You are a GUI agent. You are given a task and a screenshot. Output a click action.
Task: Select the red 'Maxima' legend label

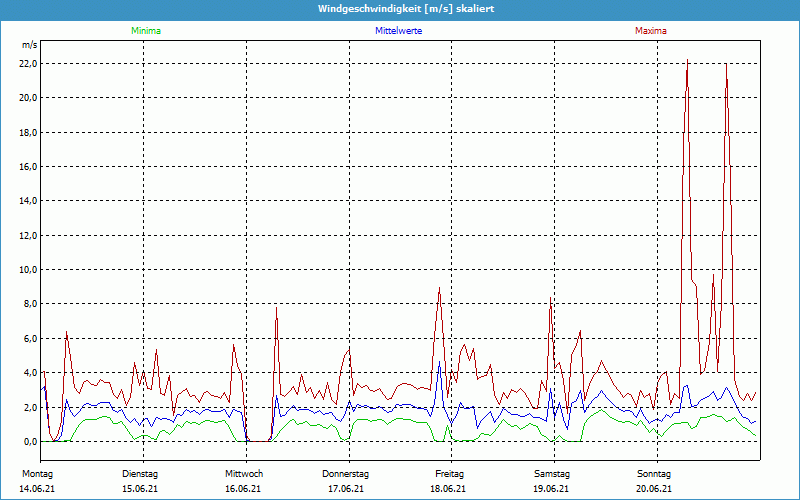pyautogui.click(x=650, y=31)
